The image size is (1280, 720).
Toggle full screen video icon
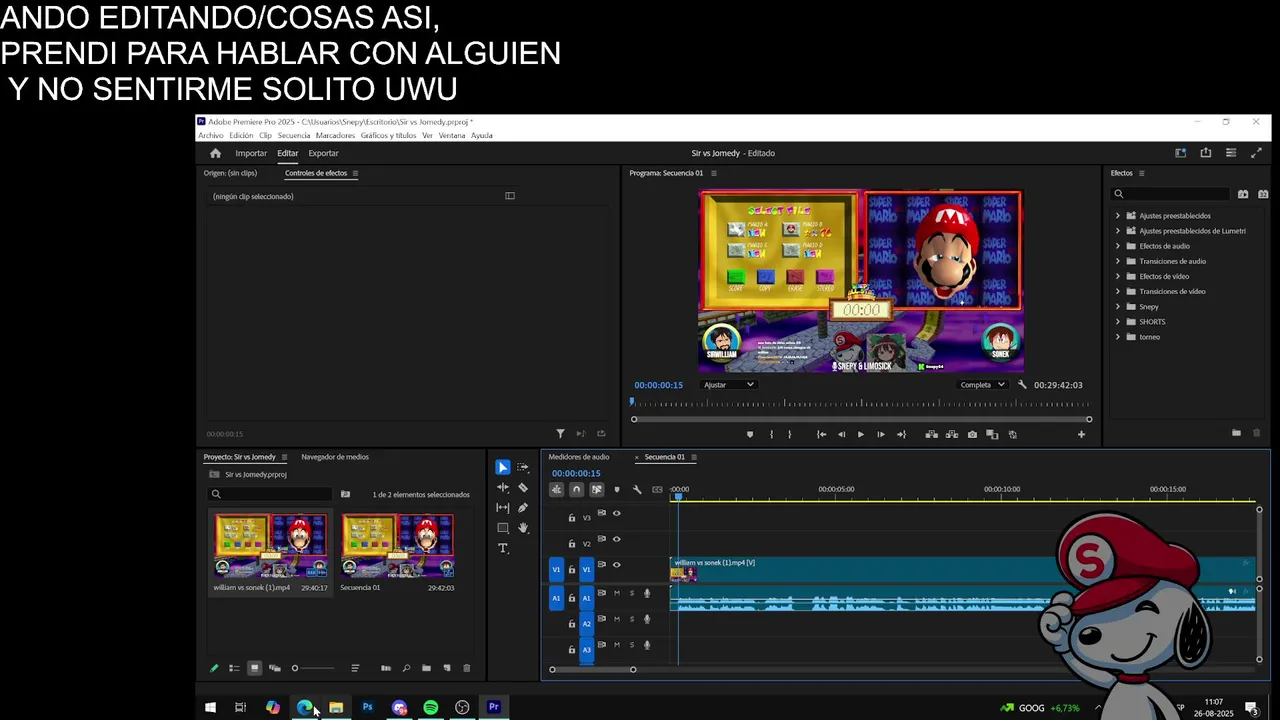coord(1257,153)
